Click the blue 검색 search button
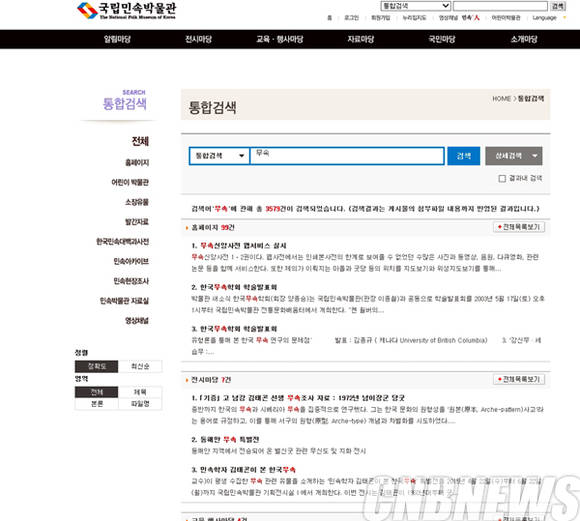This screenshot has height=521, width=580. point(464,156)
